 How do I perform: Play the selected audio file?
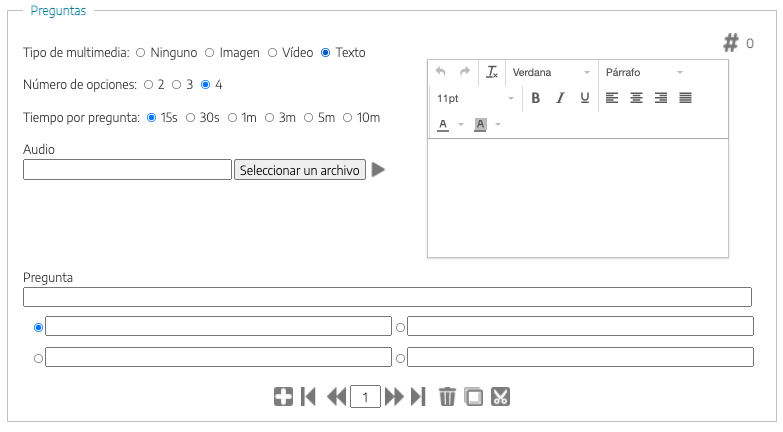pyautogui.click(x=378, y=170)
